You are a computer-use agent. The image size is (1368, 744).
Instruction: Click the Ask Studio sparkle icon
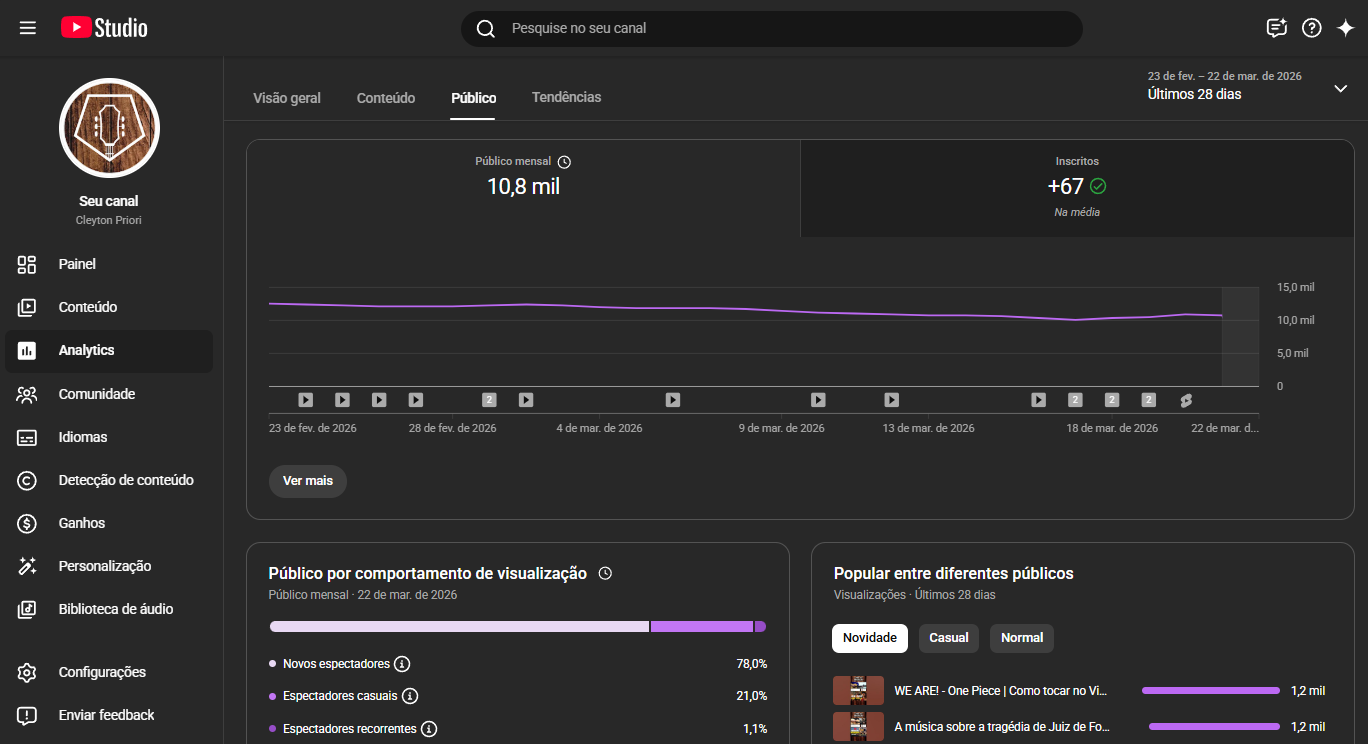pos(1345,28)
